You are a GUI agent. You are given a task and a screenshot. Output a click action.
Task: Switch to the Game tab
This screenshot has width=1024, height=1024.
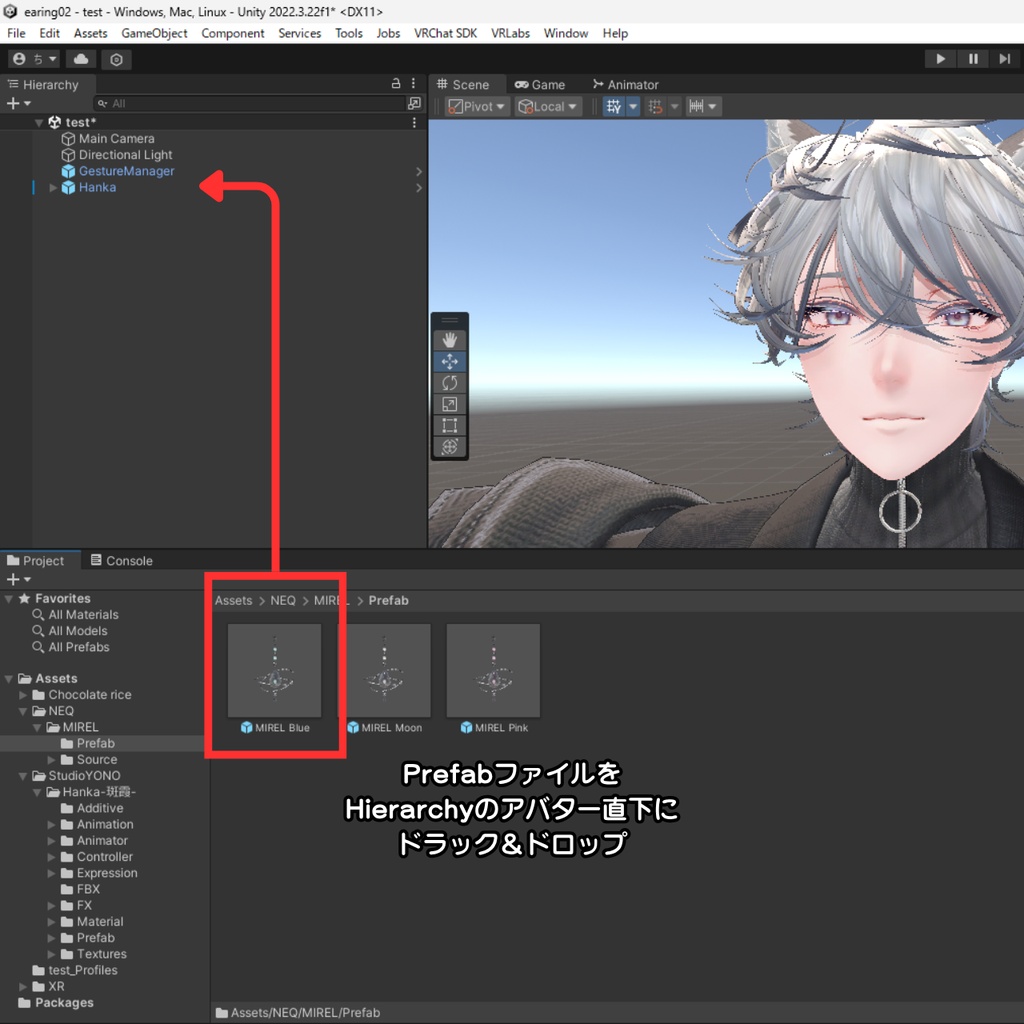pos(540,84)
